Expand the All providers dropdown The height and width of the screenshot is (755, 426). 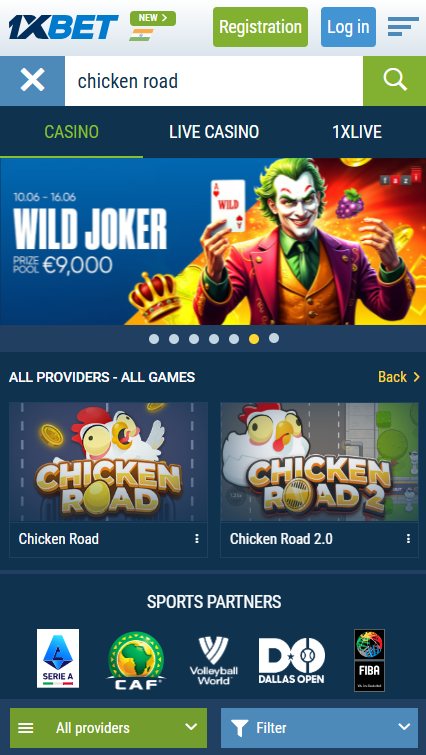108,728
